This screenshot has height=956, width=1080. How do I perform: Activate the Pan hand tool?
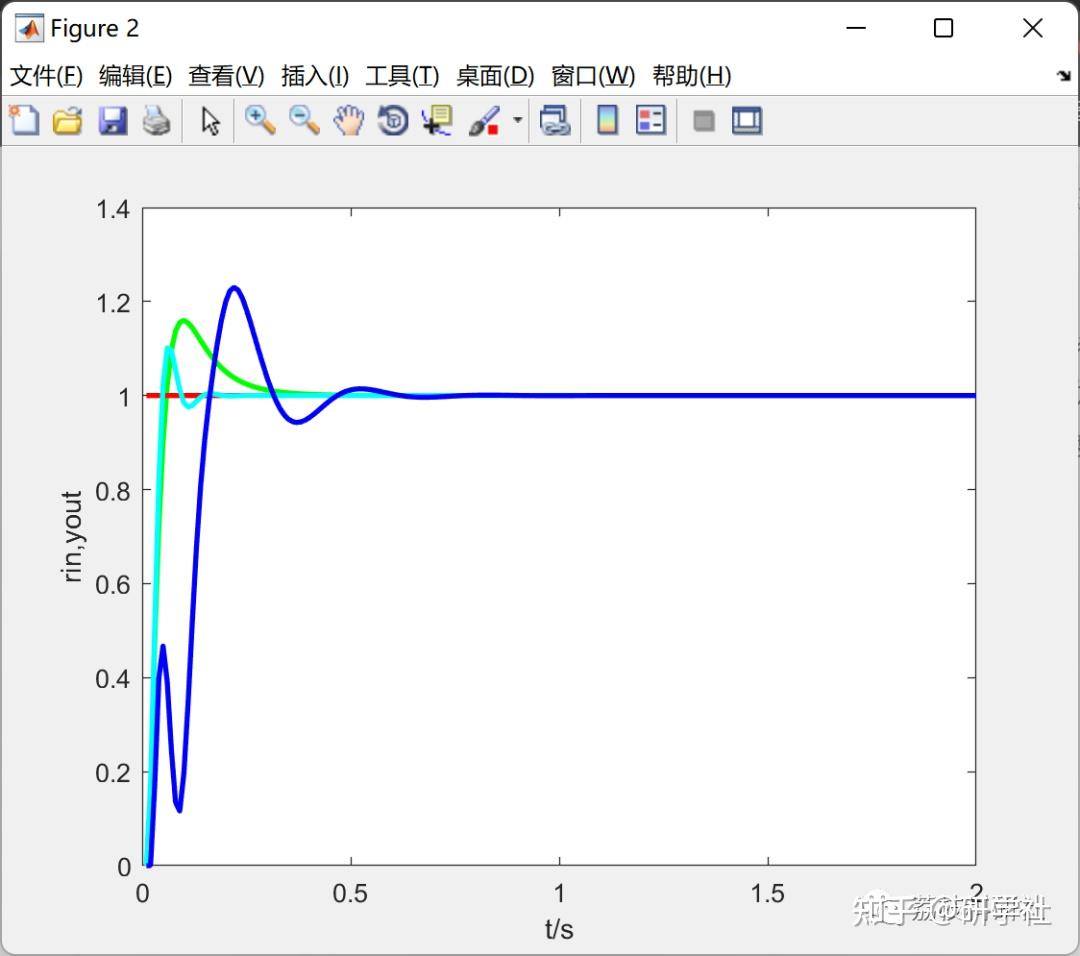click(x=349, y=121)
